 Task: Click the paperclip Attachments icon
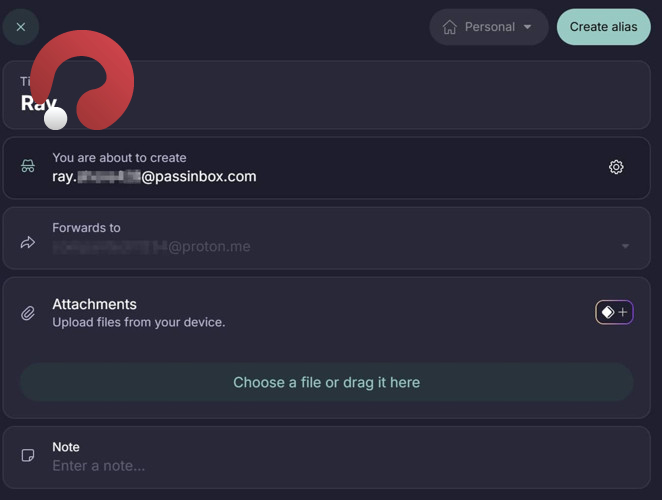28,313
